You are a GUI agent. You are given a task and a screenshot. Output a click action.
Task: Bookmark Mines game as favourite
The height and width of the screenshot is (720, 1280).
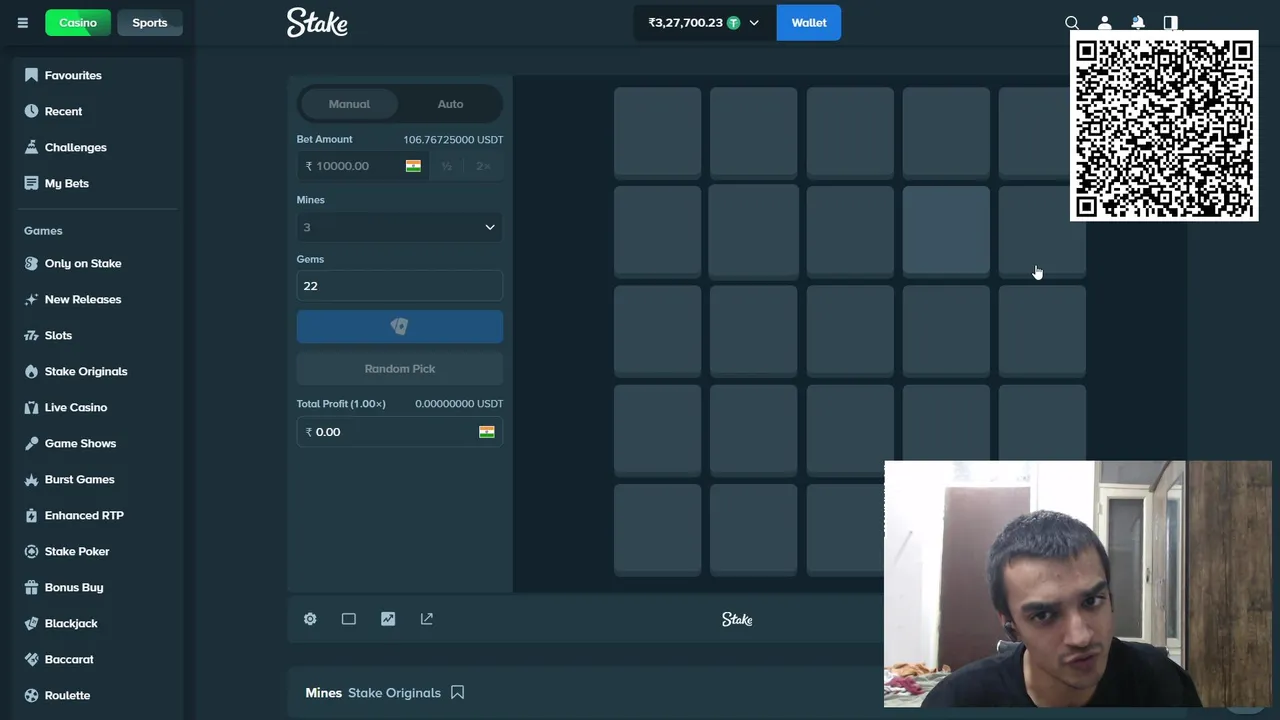(457, 692)
